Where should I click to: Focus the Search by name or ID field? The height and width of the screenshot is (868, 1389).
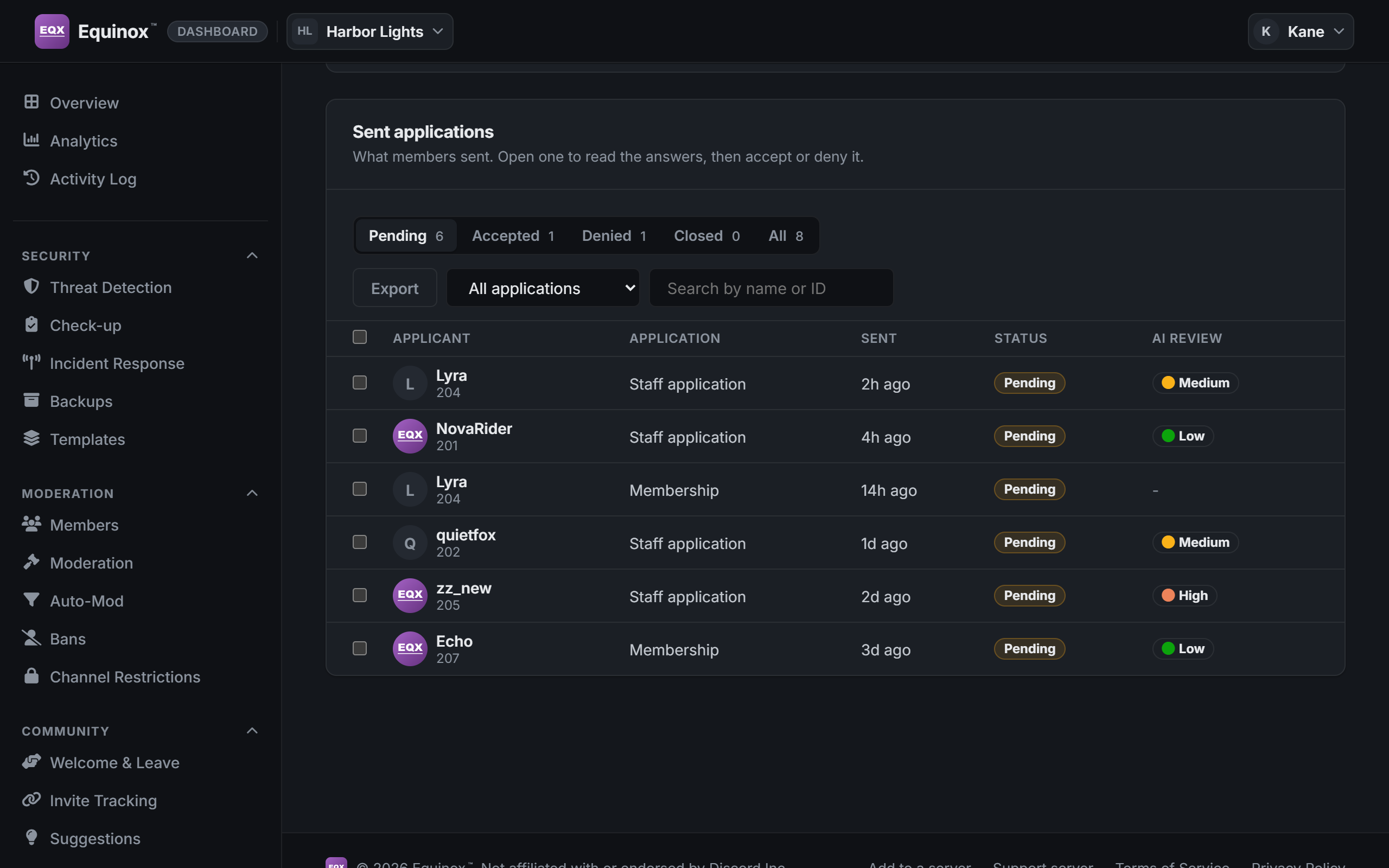point(772,288)
